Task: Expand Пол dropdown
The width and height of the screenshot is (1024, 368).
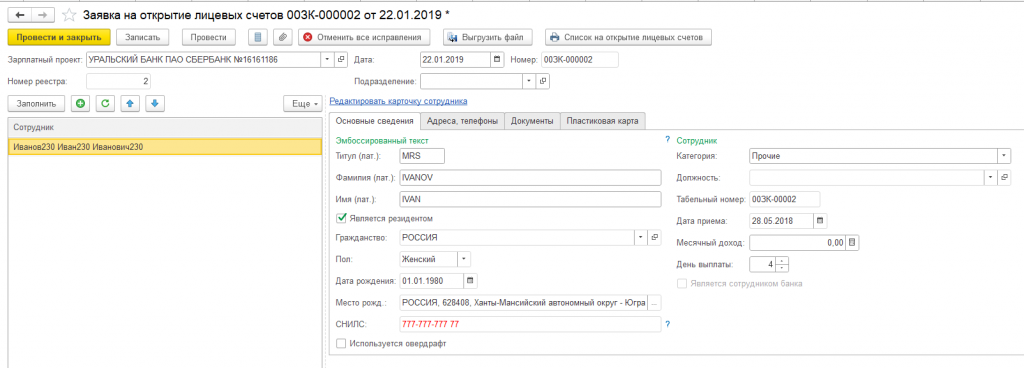Action: tap(464, 259)
